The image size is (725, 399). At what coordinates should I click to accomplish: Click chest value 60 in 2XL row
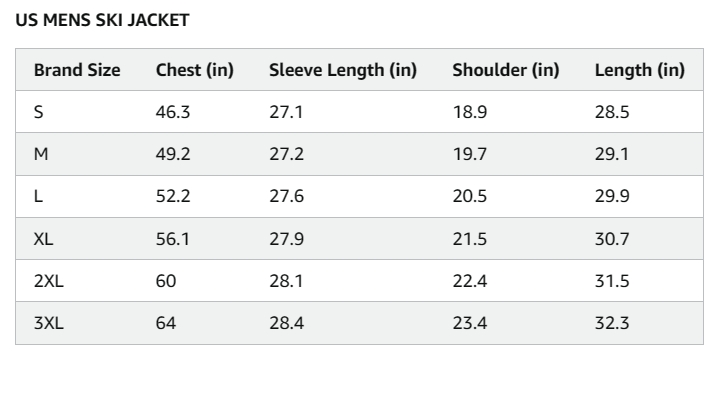point(166,281)
